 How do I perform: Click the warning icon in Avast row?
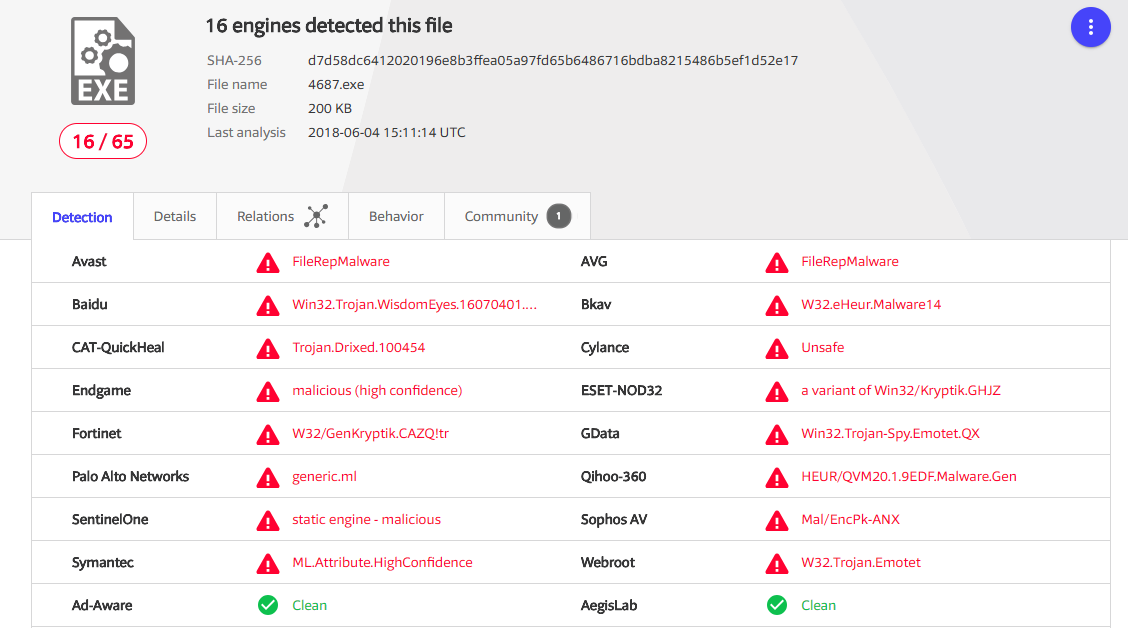268,263
